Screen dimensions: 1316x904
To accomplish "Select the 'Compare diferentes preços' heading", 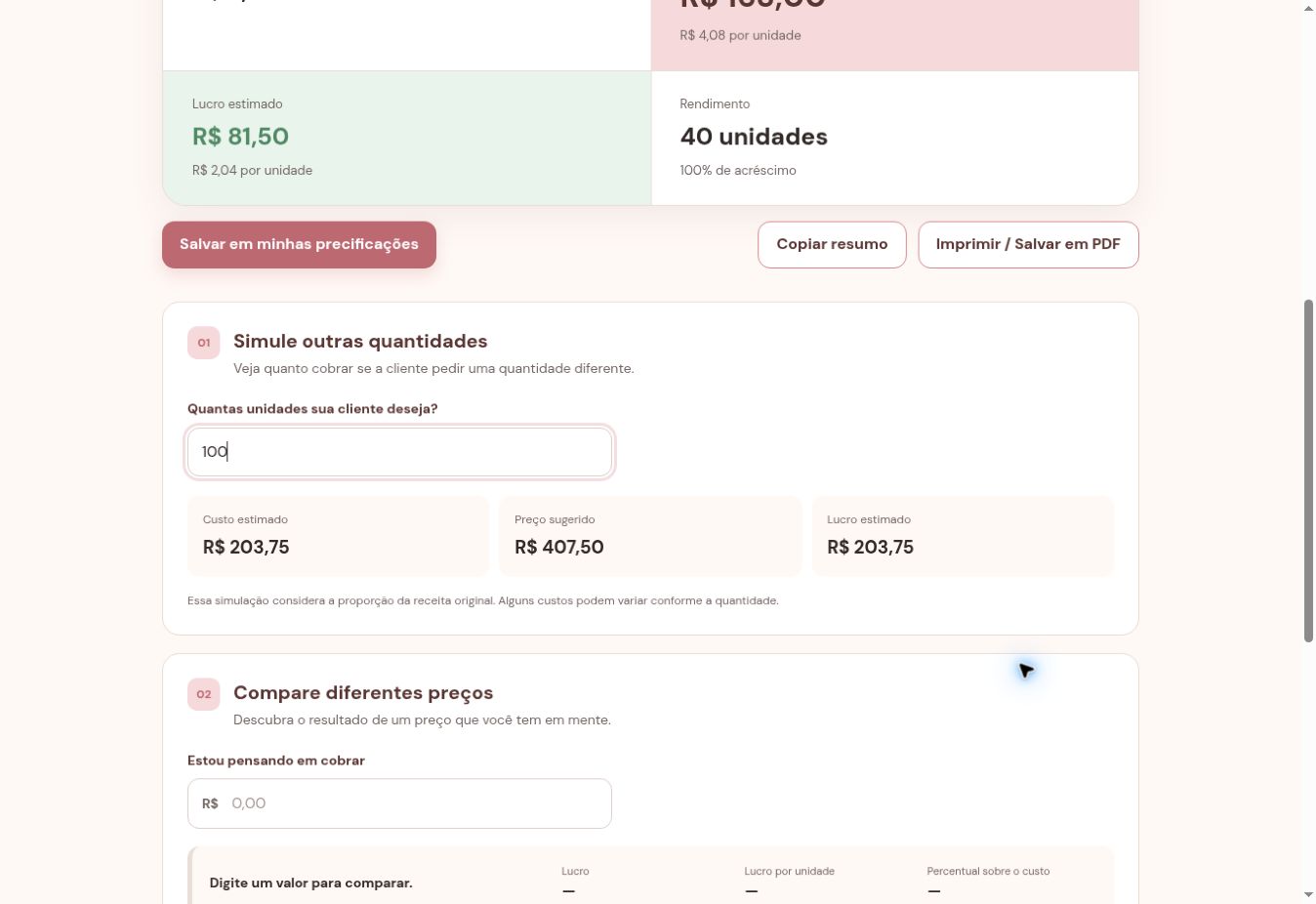I will click(363, 692).
